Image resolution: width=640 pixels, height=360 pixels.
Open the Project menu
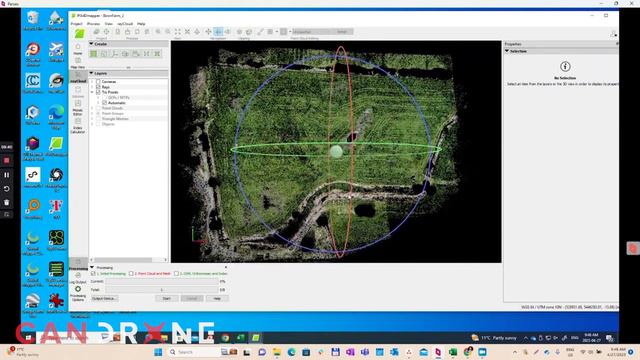tap(76, 24)
